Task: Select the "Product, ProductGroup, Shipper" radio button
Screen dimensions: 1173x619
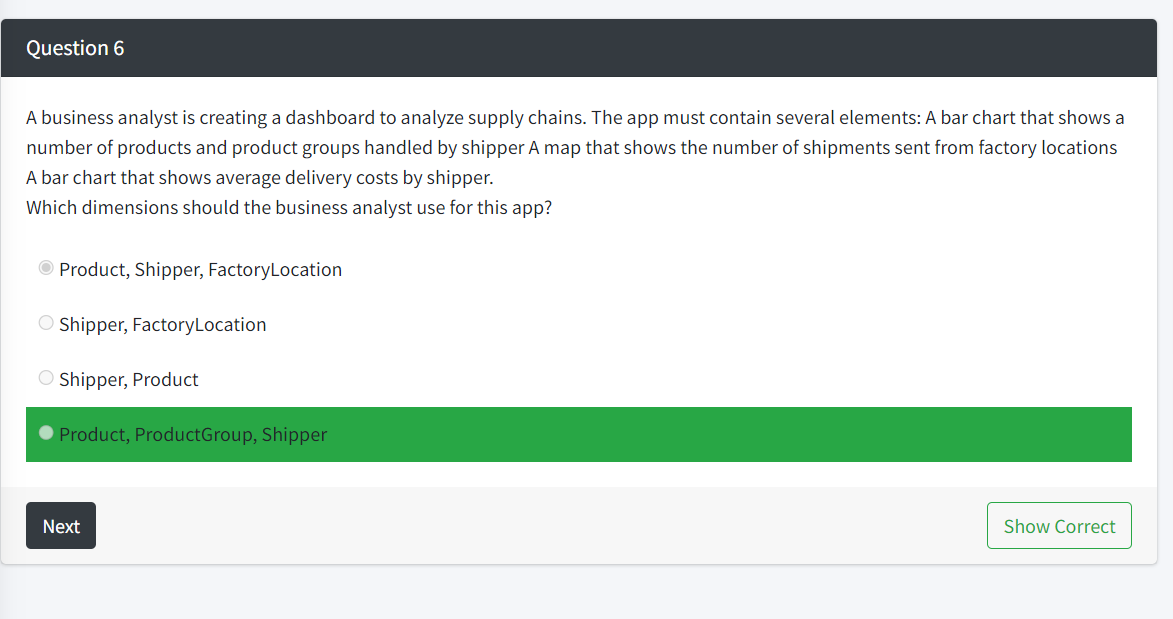Action: (46, 432)
